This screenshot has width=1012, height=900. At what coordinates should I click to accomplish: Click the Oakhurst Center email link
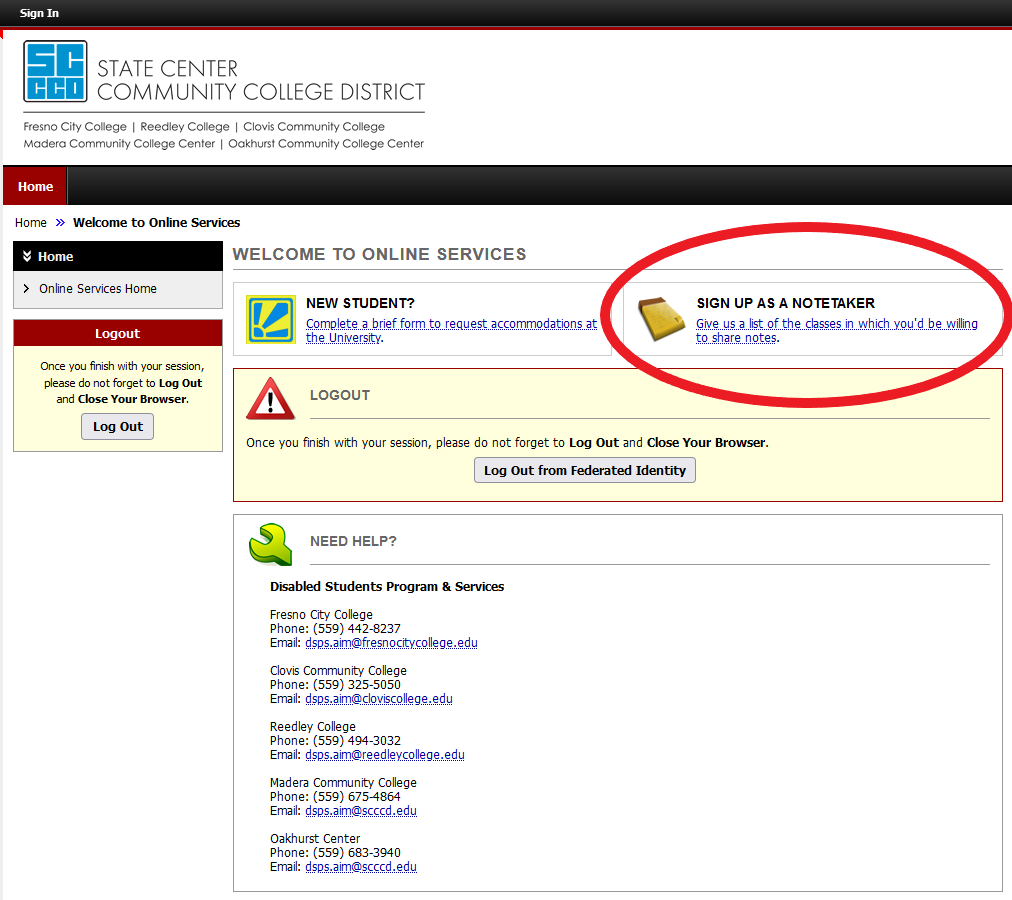pos(361,867)
